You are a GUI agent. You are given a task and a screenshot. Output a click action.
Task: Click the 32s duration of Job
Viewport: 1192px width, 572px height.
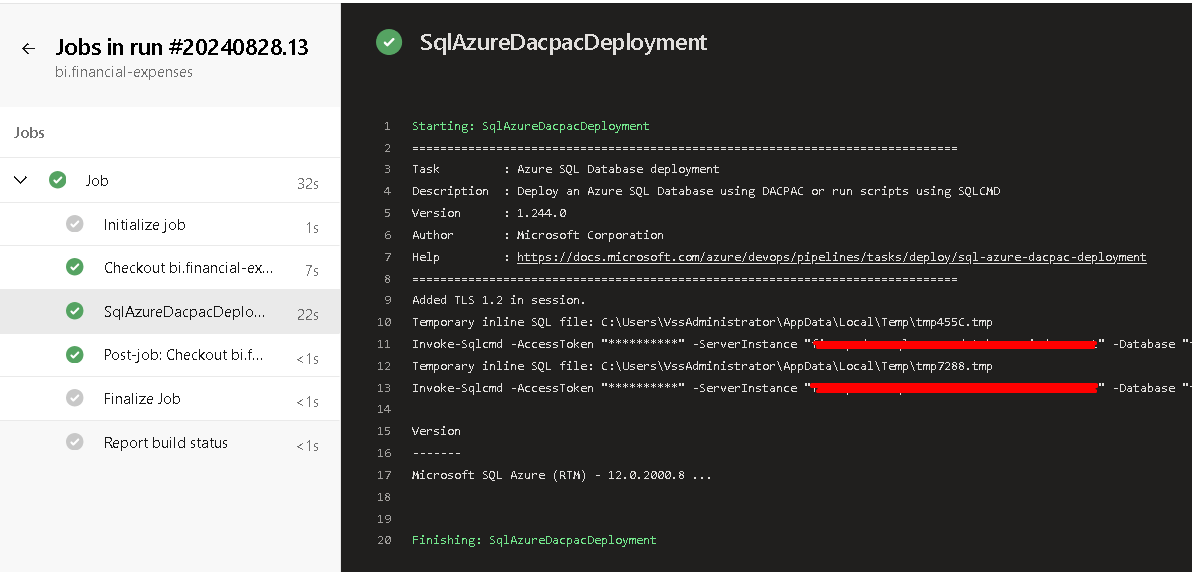click(x=307, y=183)
